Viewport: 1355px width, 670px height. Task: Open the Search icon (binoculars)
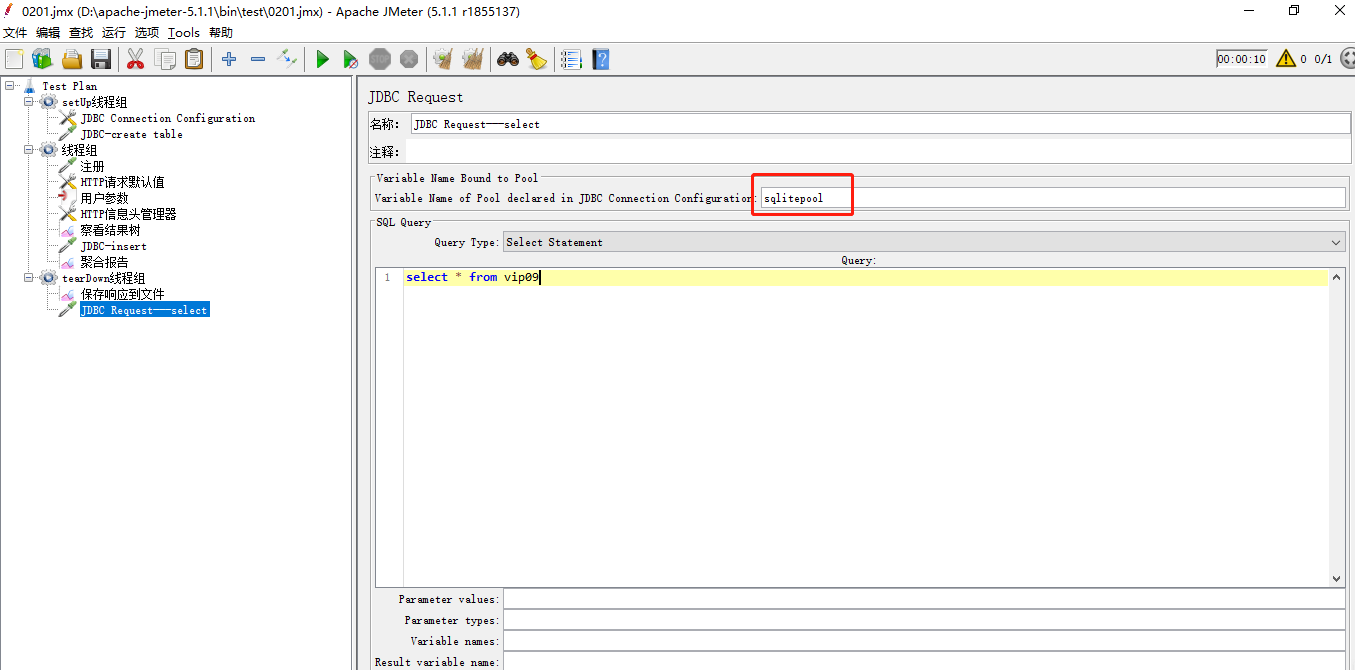point(508,59)
